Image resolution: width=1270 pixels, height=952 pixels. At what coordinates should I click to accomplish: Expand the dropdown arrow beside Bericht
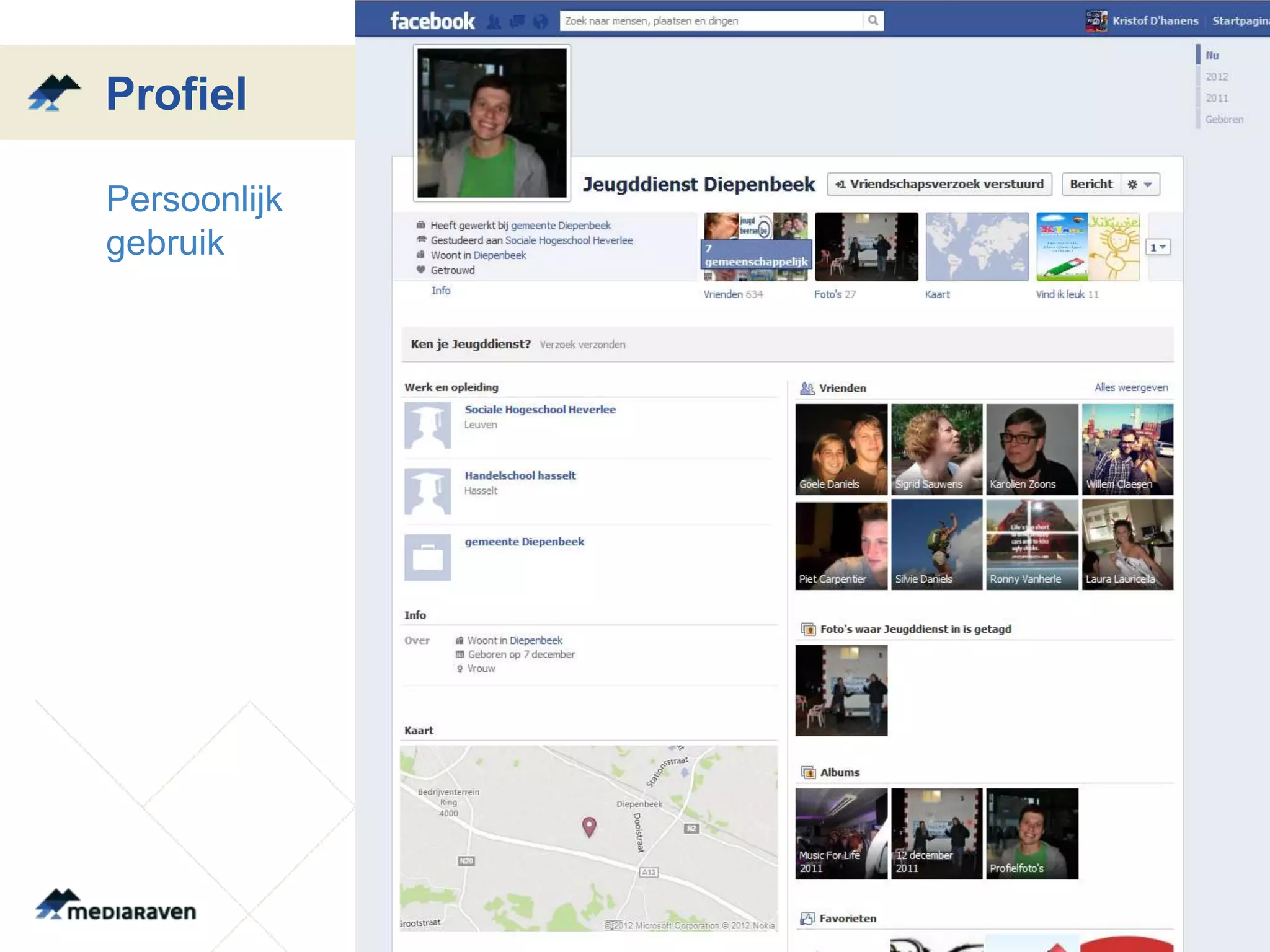click(x=1148, y=185)
